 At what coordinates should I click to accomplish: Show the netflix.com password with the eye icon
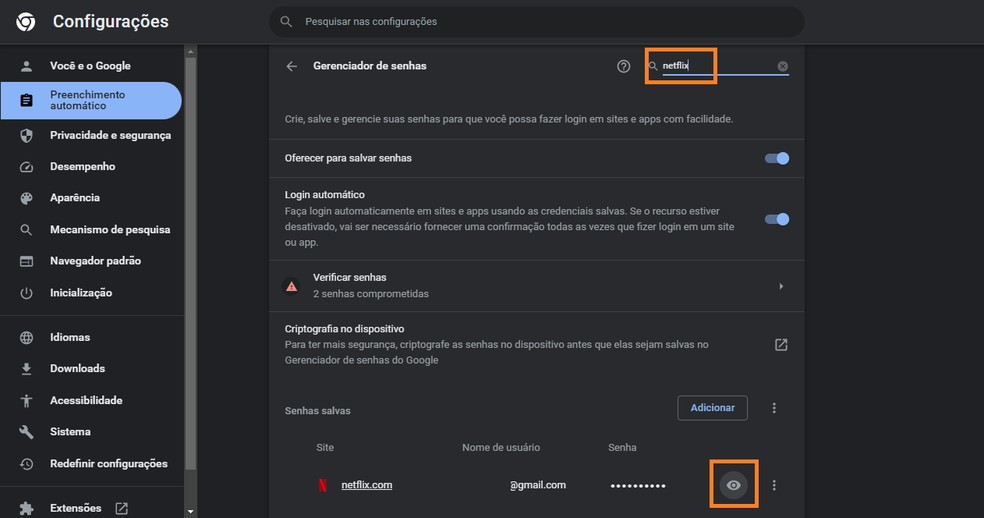tap(734, 485)
